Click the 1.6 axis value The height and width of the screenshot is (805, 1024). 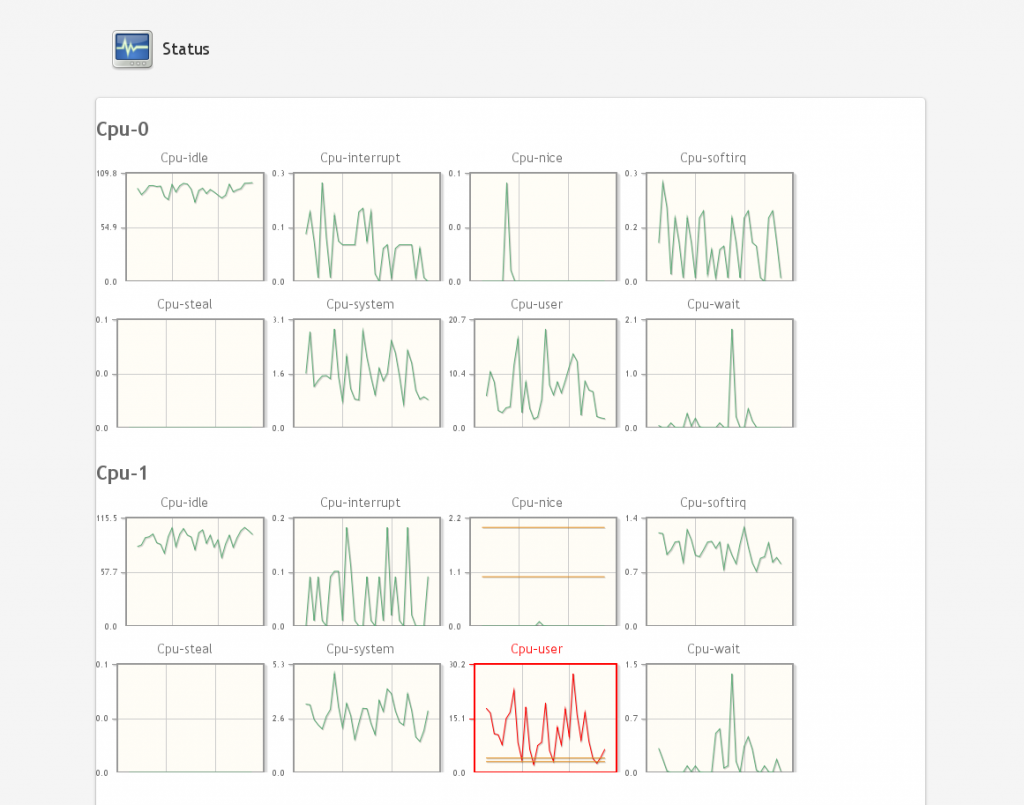coord(279,374)
